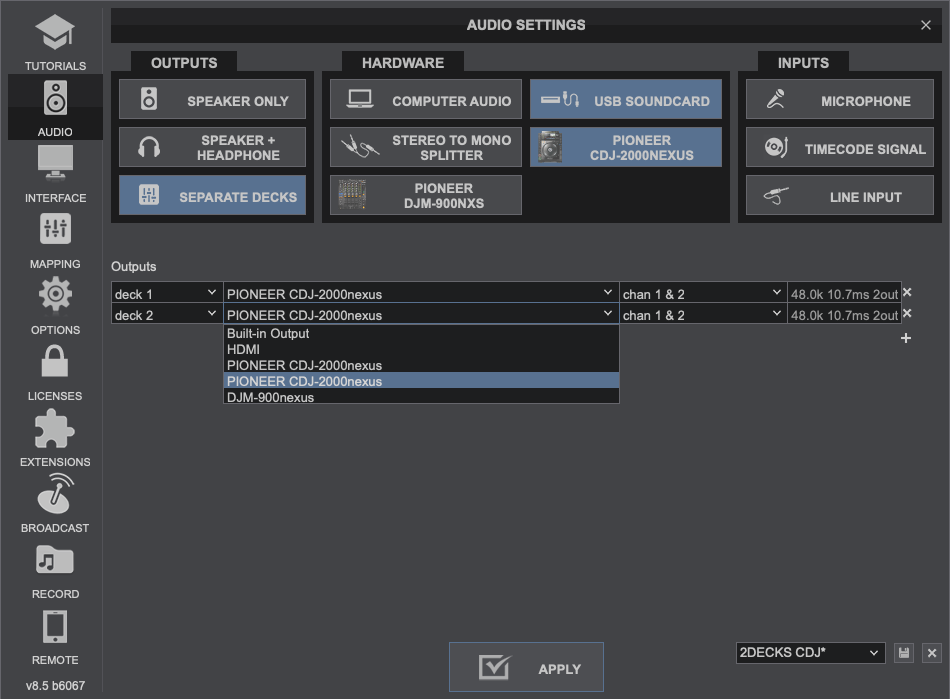The image size is (950, 699).
Task: Remove the deck 2 output row
Action: click(x=907, y=314)
